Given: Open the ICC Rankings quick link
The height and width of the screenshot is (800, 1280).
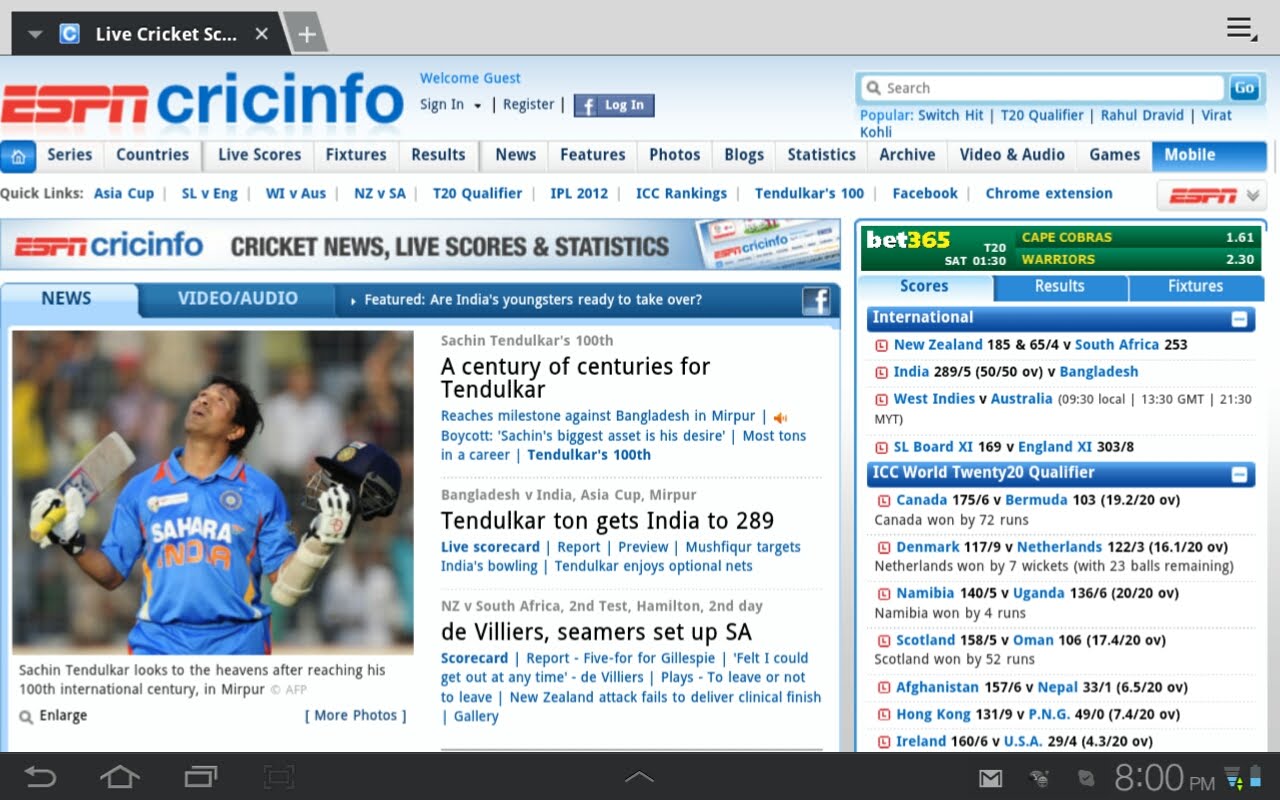Looking at the screenshot, I should [681, 194].
